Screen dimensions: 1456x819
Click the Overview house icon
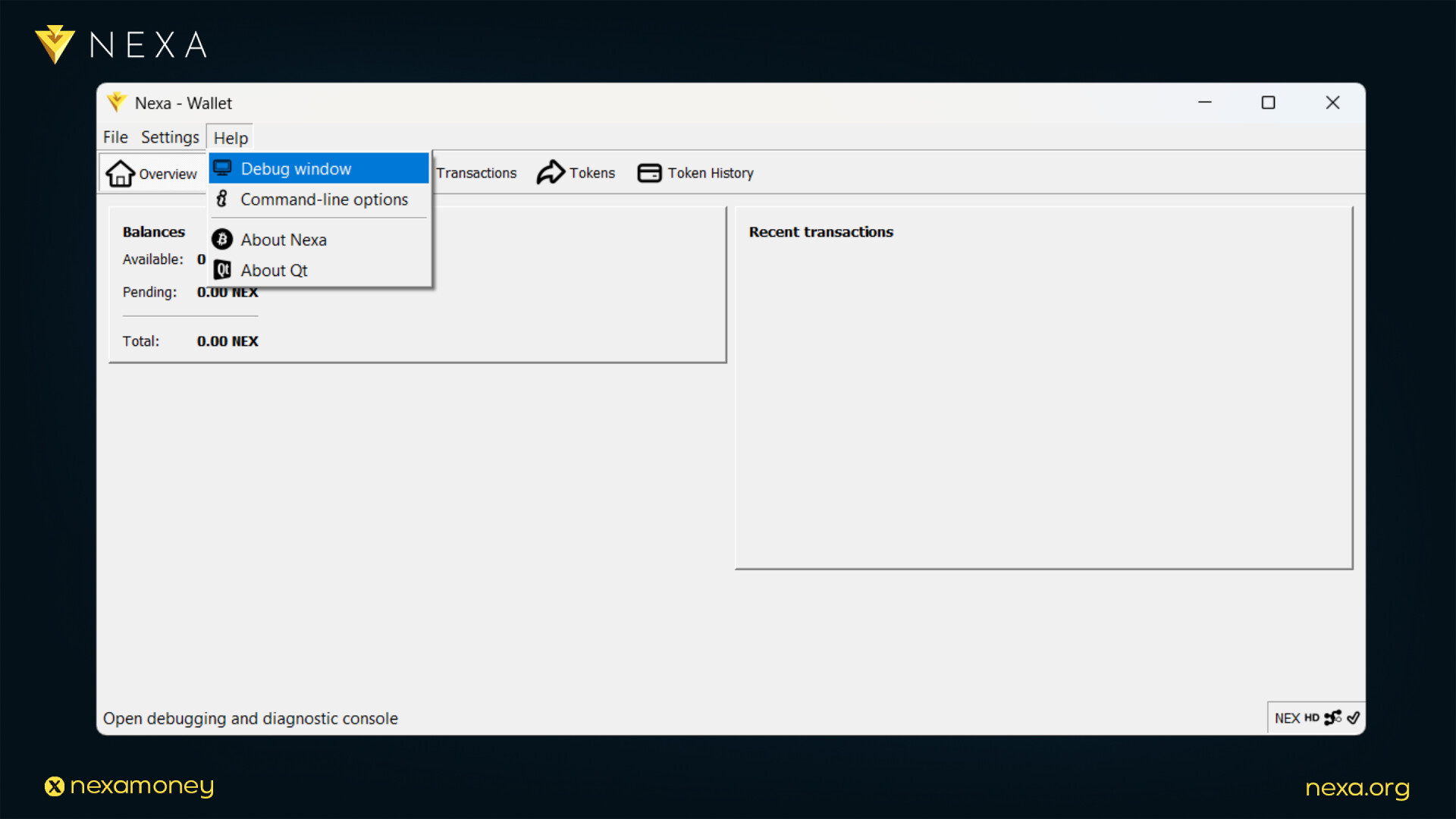click(x=120, y=174)
